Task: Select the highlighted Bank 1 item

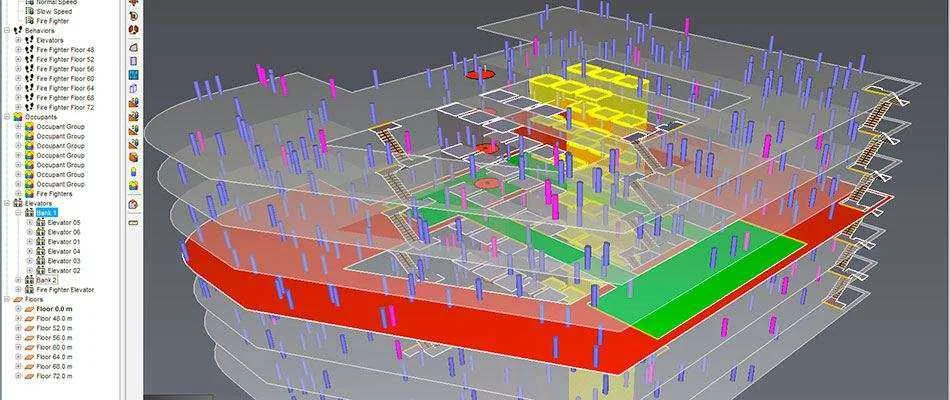Action: (x=47, y=213)
